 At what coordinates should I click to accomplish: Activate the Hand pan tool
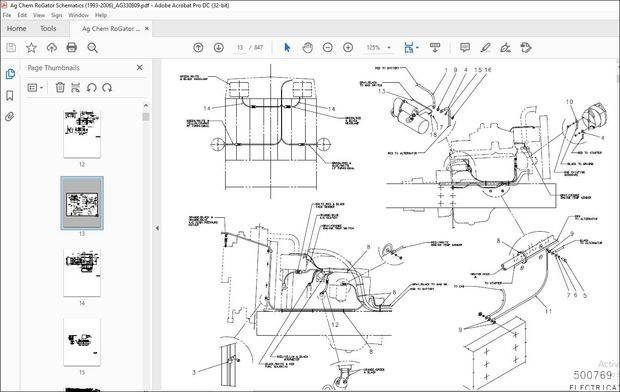[307, 47]
